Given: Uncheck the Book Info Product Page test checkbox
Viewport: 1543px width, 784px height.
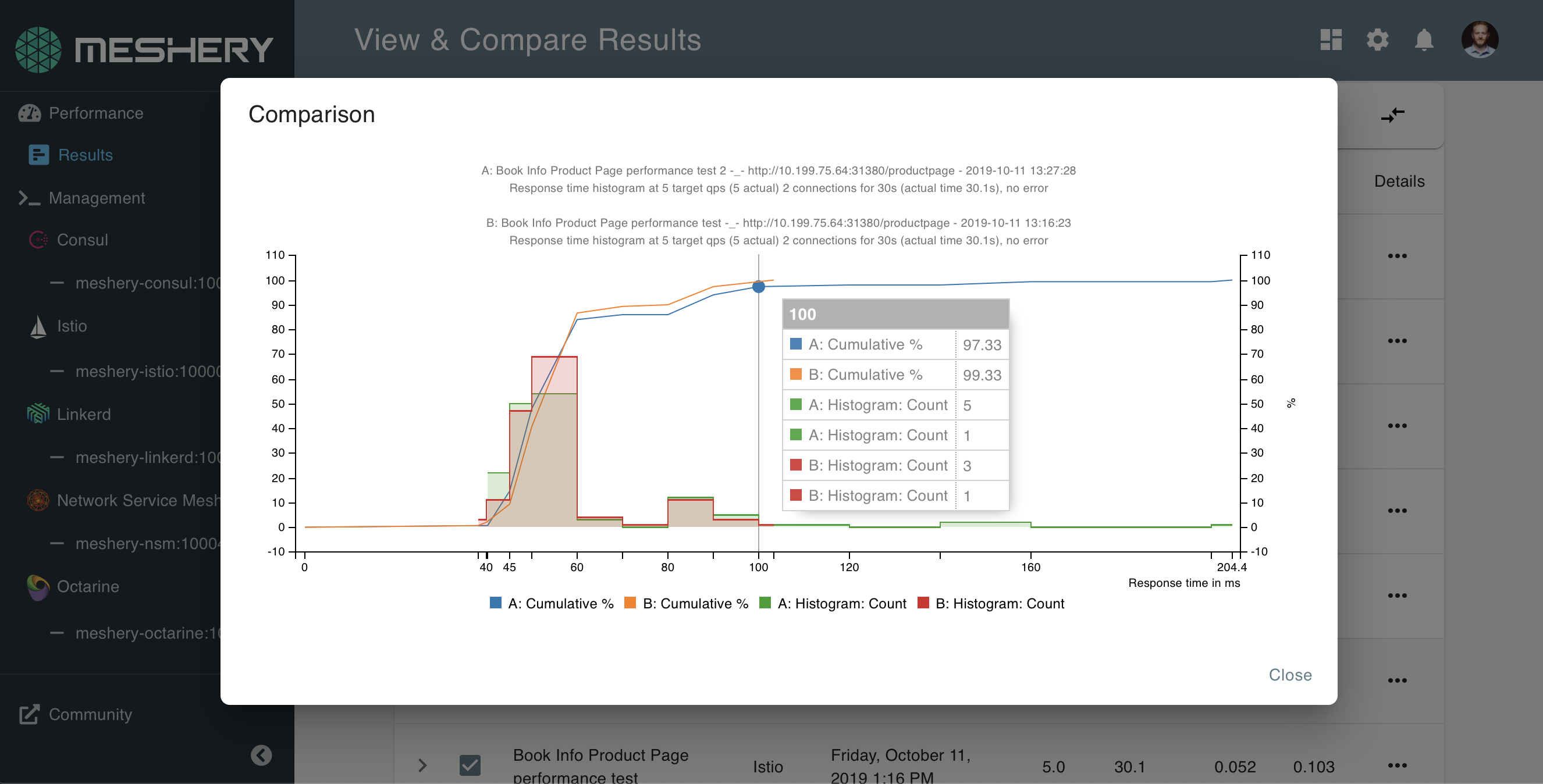Looking at the screenshot, I should (470, 765).
